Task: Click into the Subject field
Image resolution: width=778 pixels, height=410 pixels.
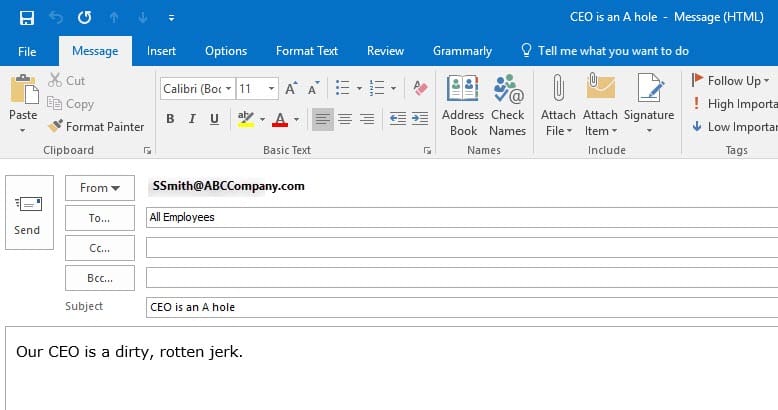Action: coord(460,307)
